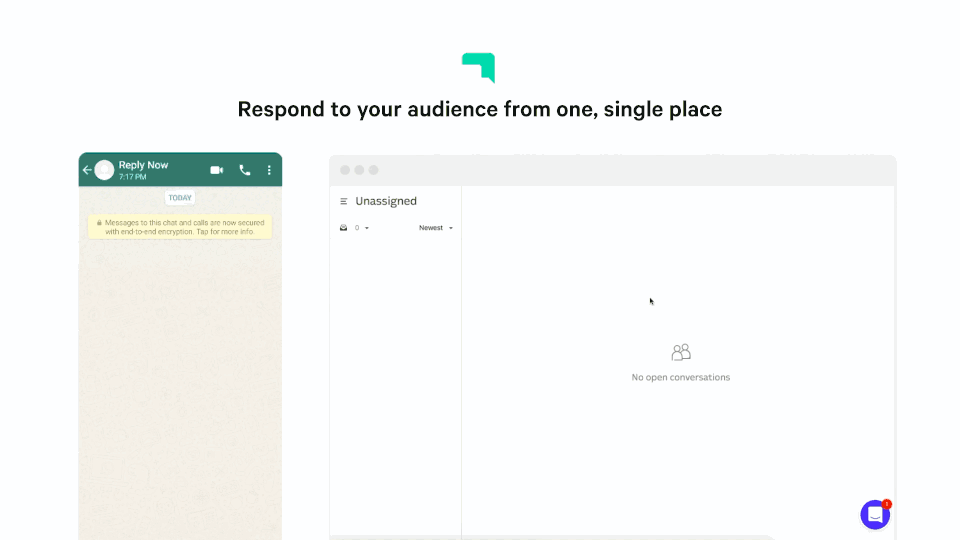Viewport: 960px width, 540px height.
Task: Tap the Reply Now profile avatar
Action: [104, 170]
